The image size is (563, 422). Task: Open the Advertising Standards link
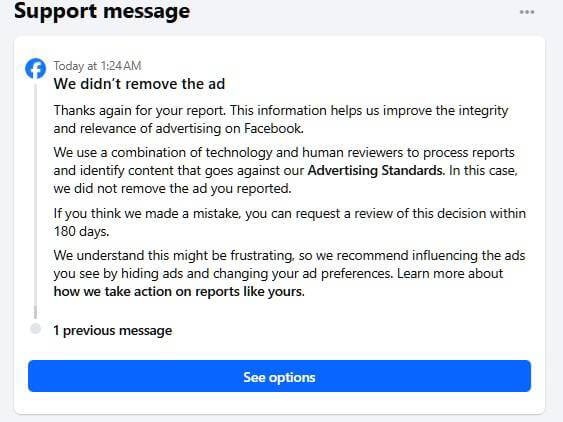click(376, 170)
